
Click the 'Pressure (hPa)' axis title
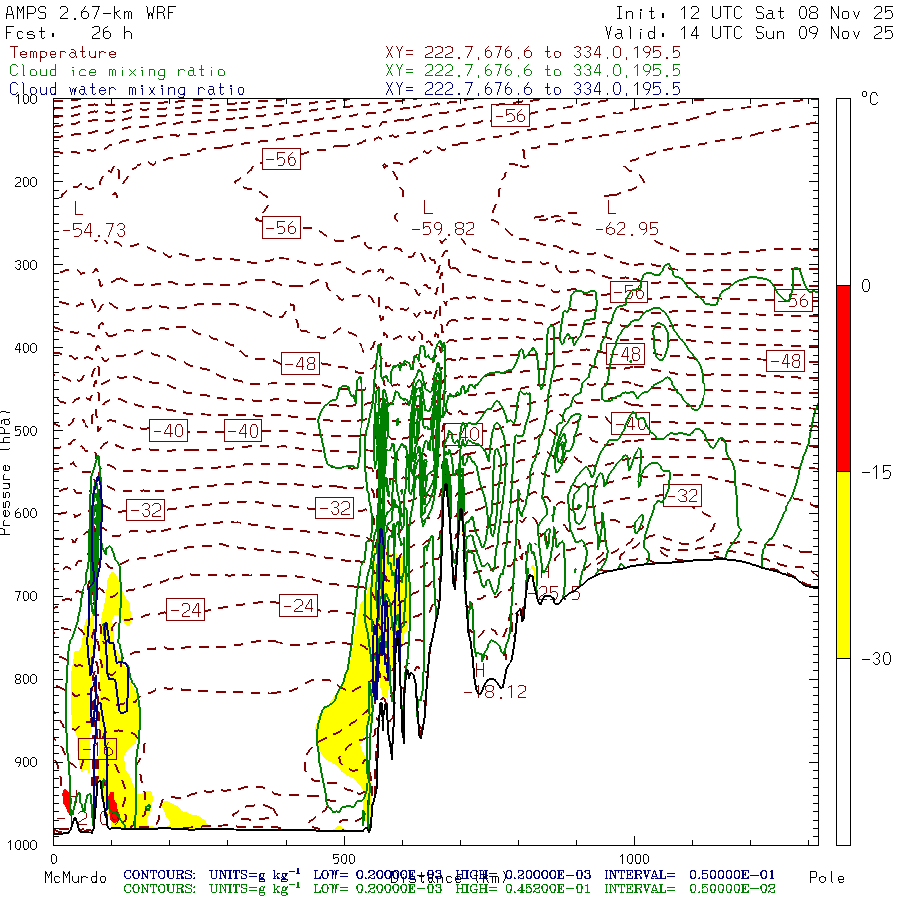[6, 472]
